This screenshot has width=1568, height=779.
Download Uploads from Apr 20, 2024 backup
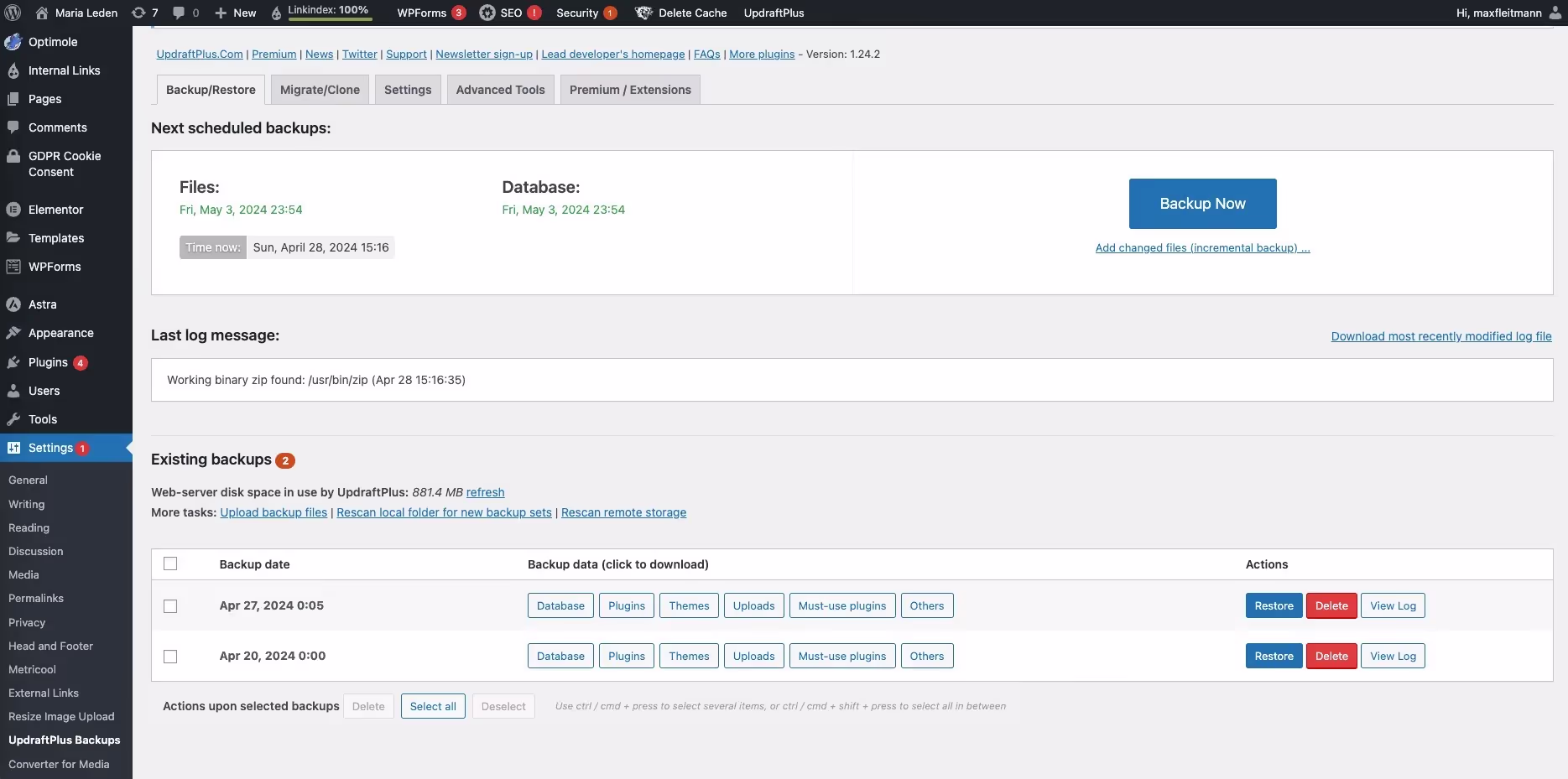(x=753, y=657)
